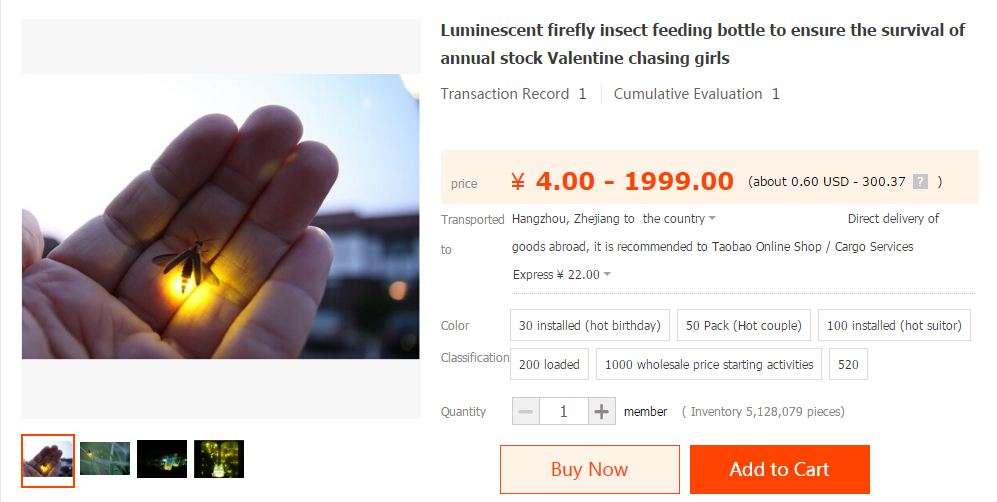Open the Cumulative Evaluation tab
Viewport: 997px width, 502px height.
[696, 94]
